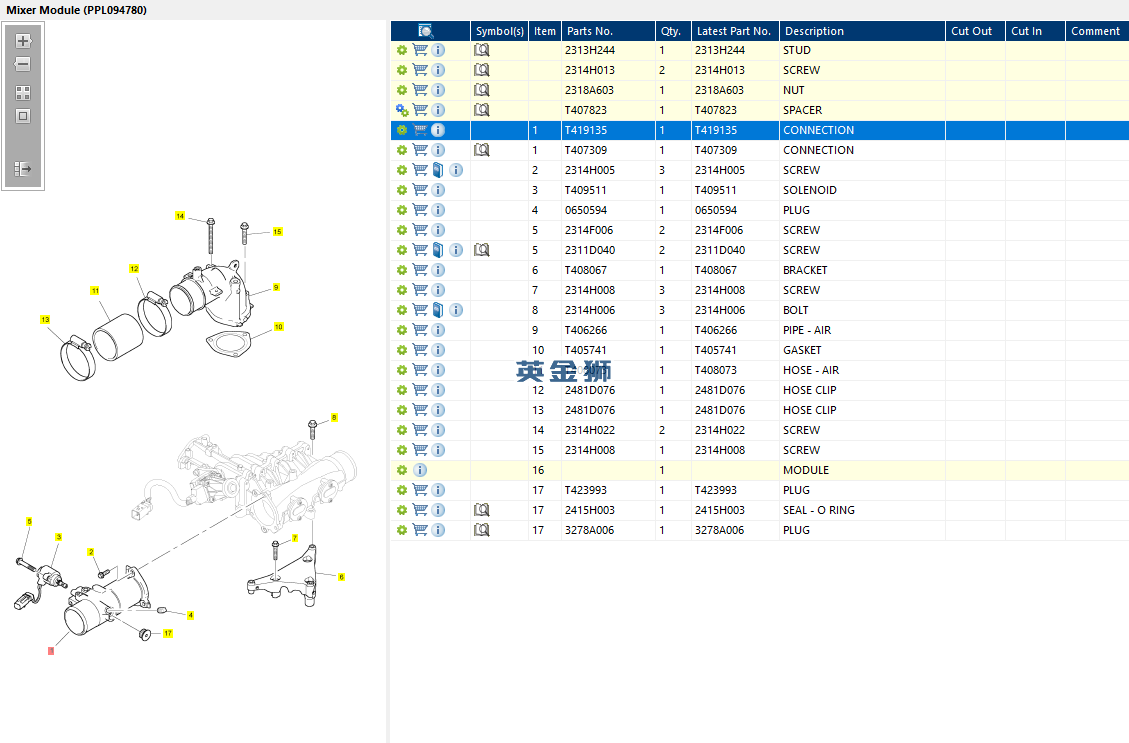
Task: Click callout 11 on the diagram
Action: [x=94, y=291]
